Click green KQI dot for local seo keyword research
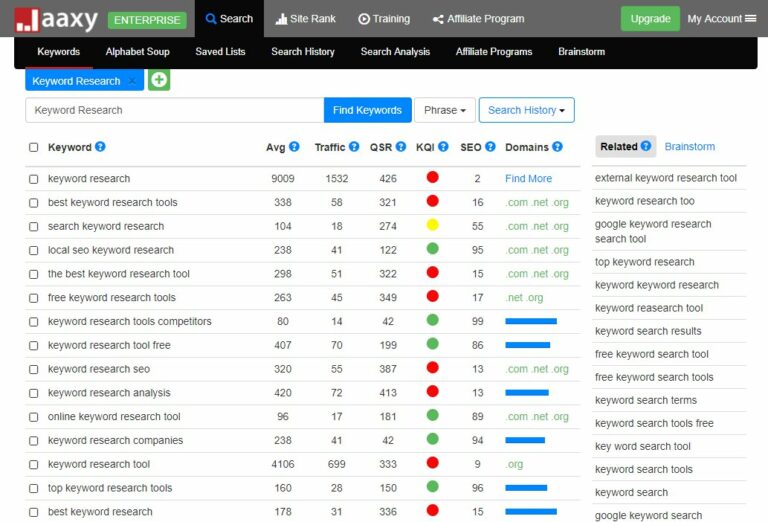This screenshot has height=522, width=768. click(x=432, y=249)
